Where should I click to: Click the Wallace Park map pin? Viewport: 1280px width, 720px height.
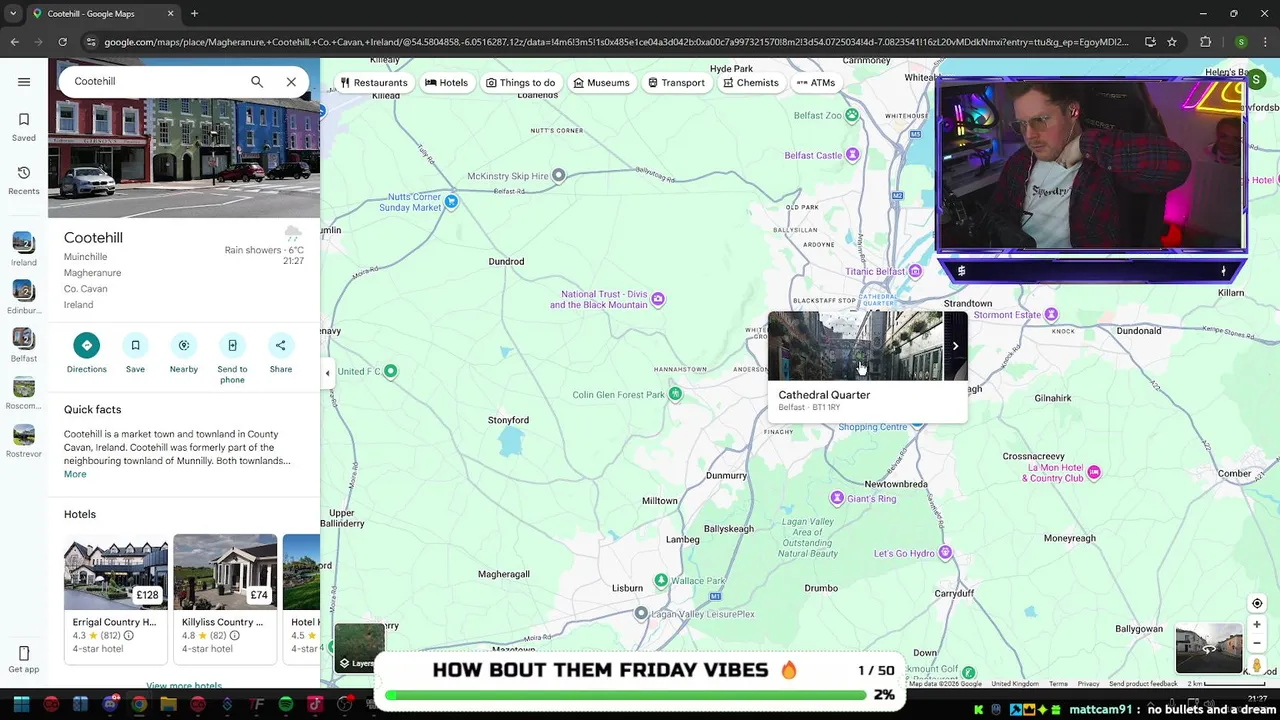[661, 580]
